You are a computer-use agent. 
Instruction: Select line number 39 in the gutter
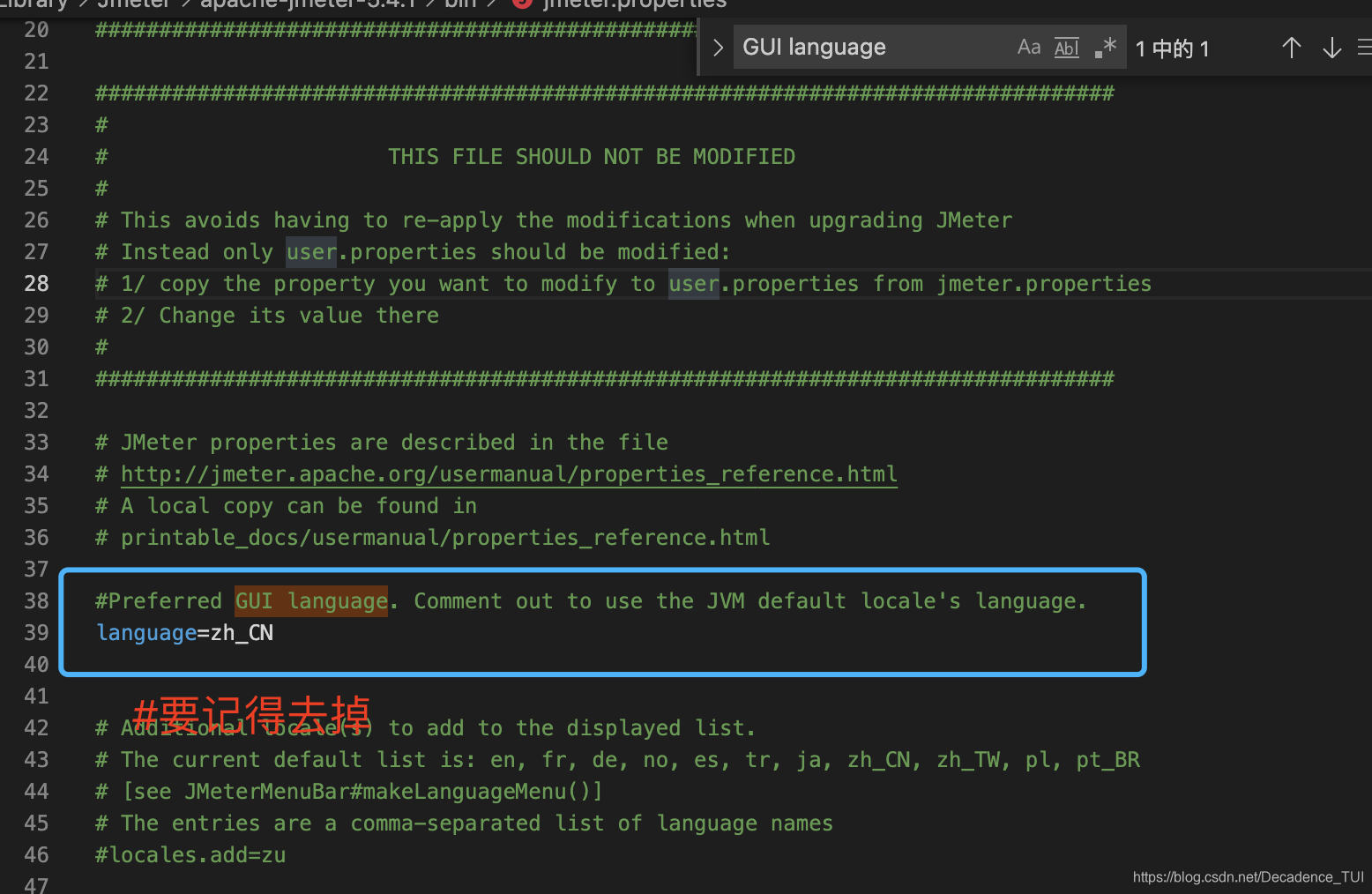pyautogui.click(x=36, y=633)
